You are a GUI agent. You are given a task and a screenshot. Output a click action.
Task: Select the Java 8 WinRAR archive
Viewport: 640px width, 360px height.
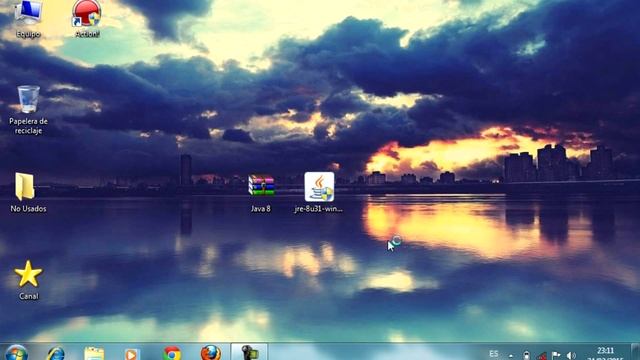[261, 193]
